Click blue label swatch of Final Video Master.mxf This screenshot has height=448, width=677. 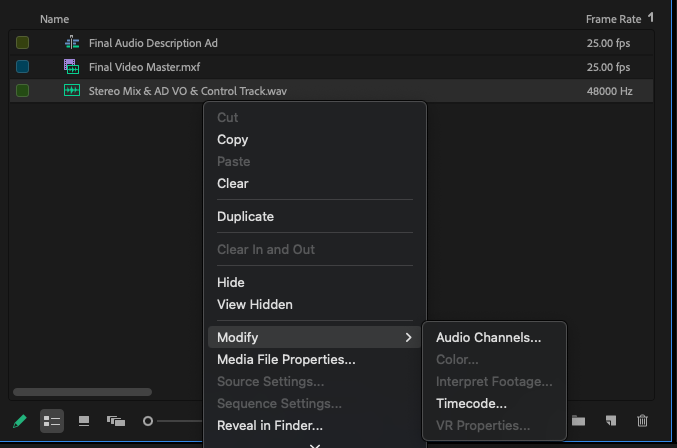click(22, 67)
